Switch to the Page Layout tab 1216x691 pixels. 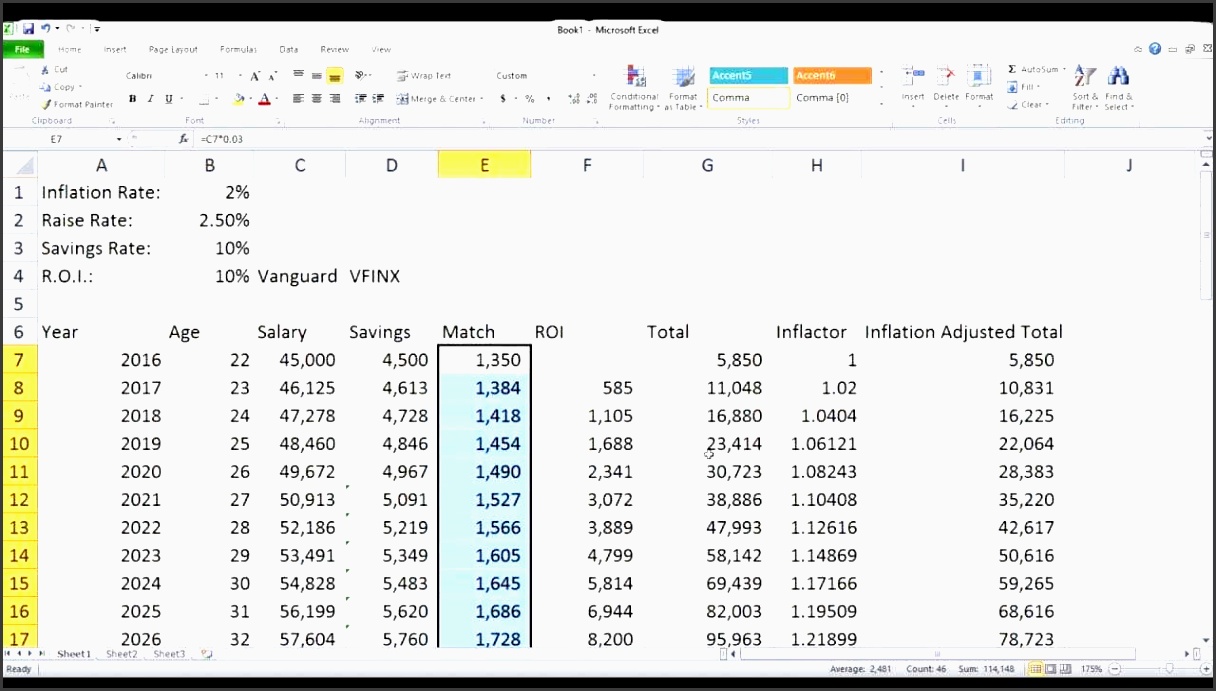[173, 49]
